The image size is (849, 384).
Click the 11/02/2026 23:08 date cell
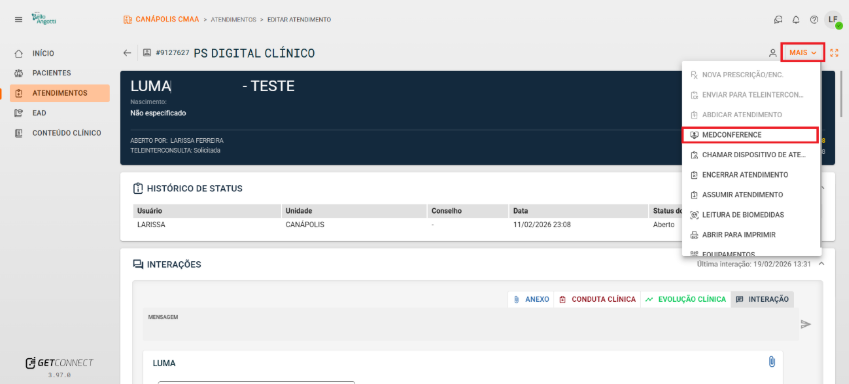(541, 224)
